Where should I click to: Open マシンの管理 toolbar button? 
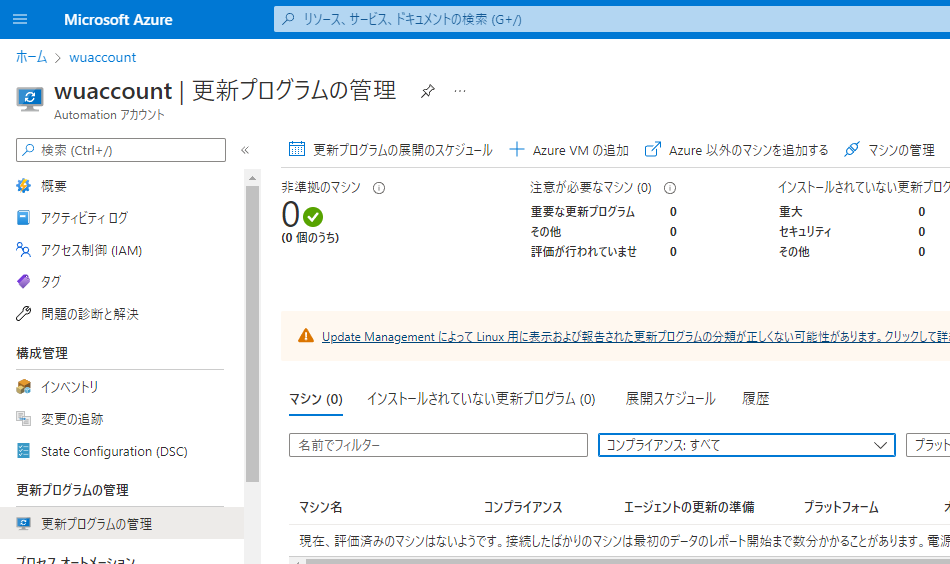[889, 150]
